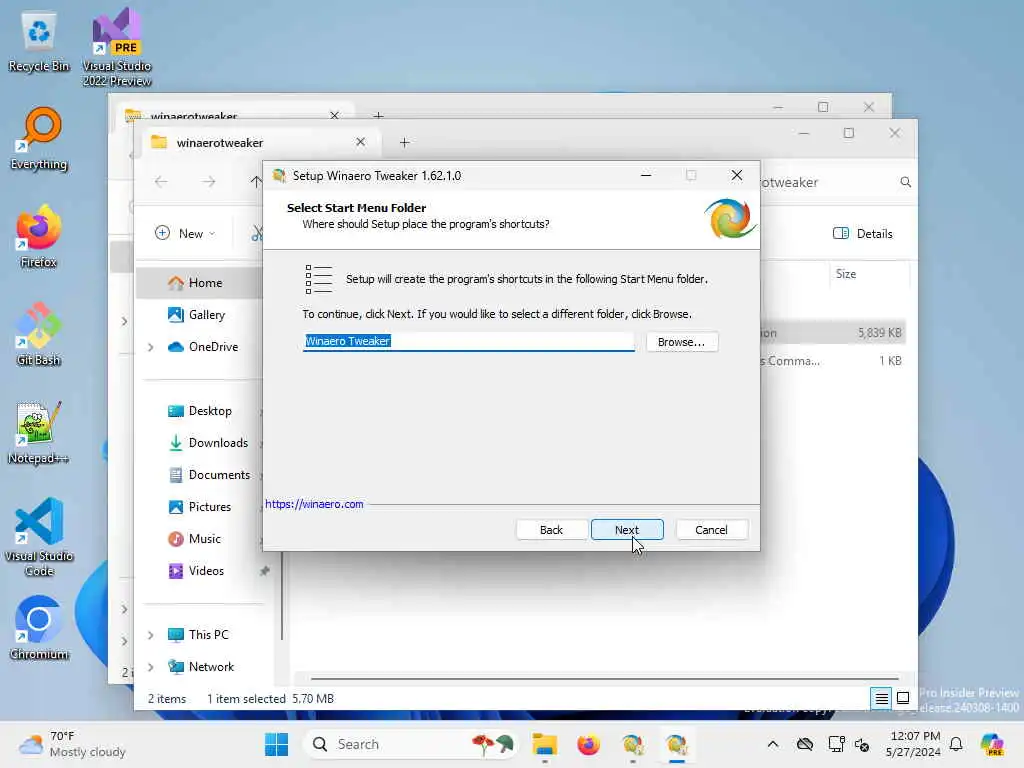Open the notifications bell
The width and height of the screenshot is (1024, 768).
956,744
